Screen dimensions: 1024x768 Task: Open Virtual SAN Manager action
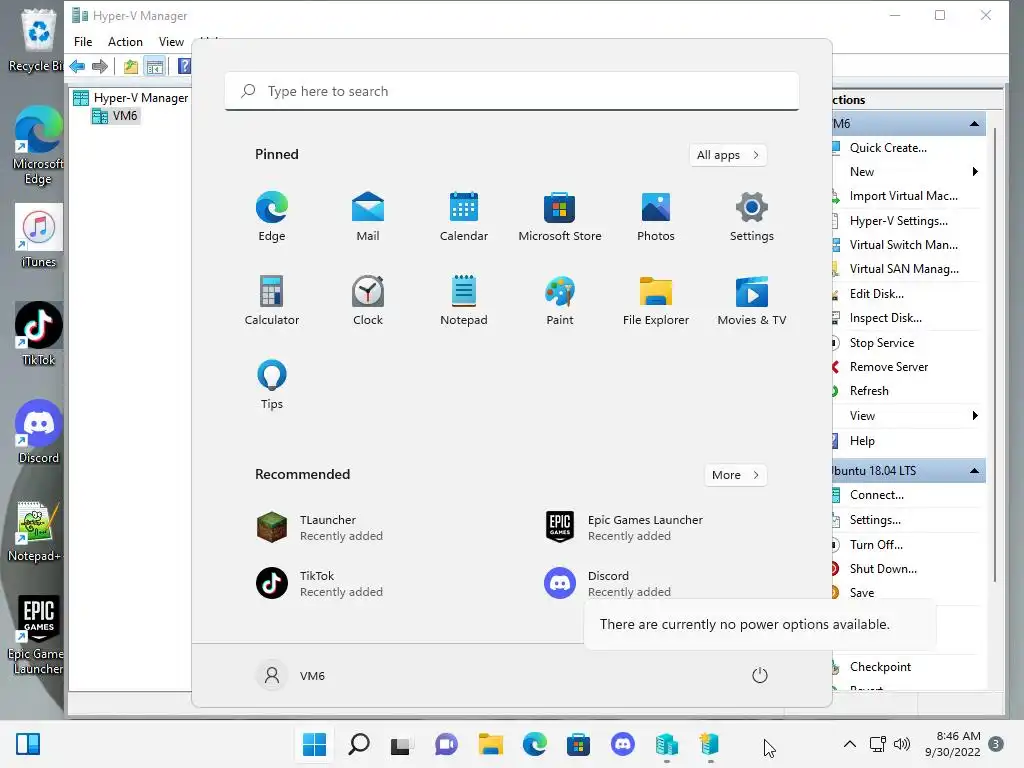click(904, 269)
